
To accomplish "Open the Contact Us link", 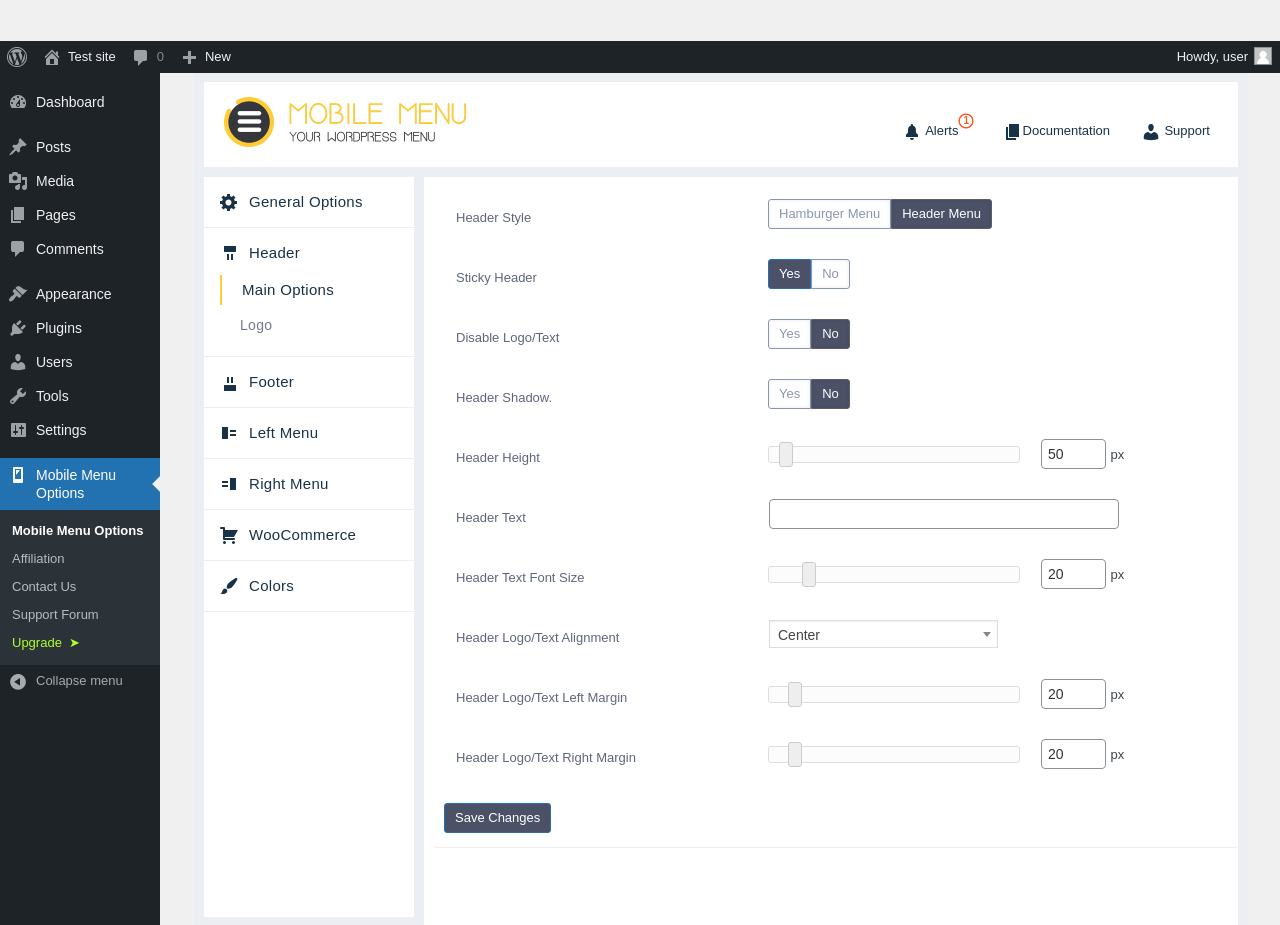I will coord(44,587).
